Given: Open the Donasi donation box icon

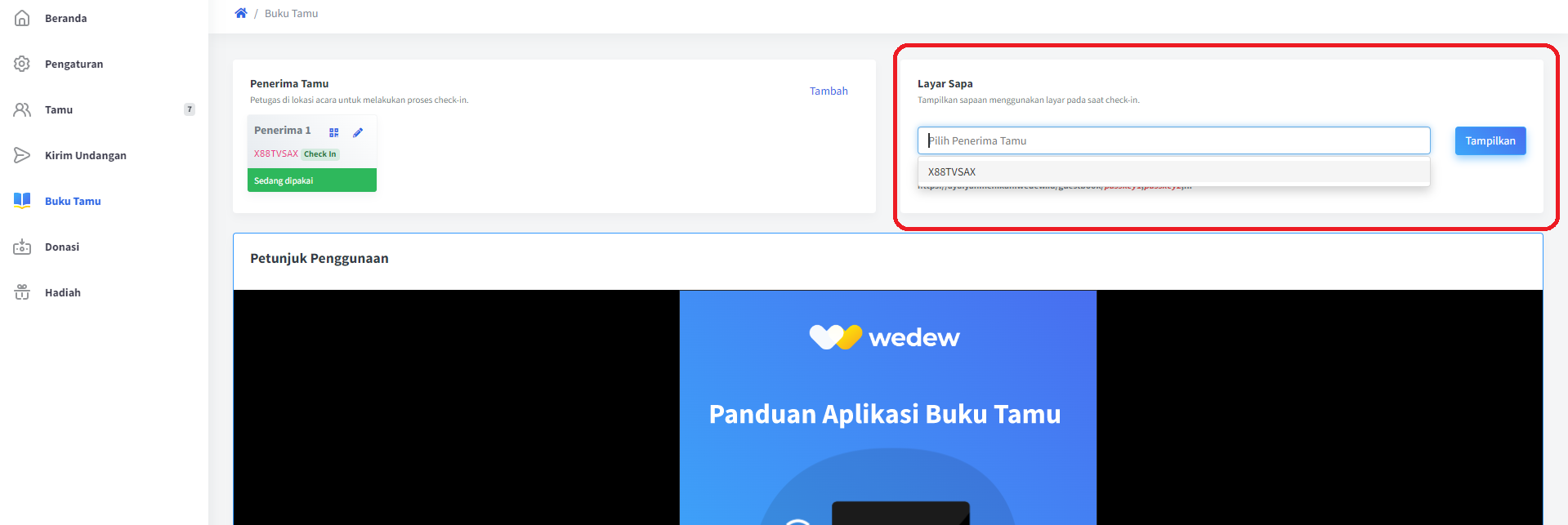Looking at the screenshot, I should coord(22,247).
